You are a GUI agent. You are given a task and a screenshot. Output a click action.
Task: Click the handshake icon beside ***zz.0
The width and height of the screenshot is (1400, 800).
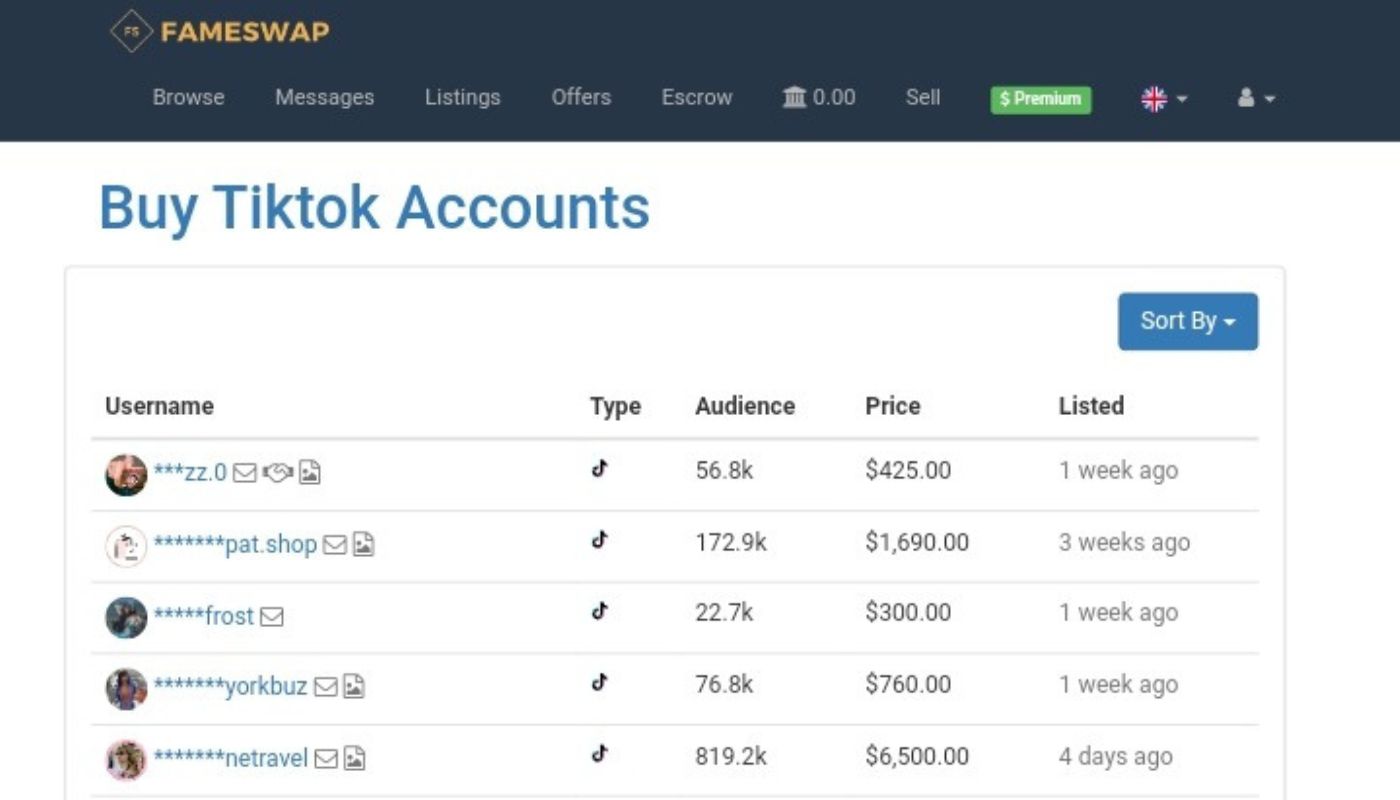pos(277,473)
